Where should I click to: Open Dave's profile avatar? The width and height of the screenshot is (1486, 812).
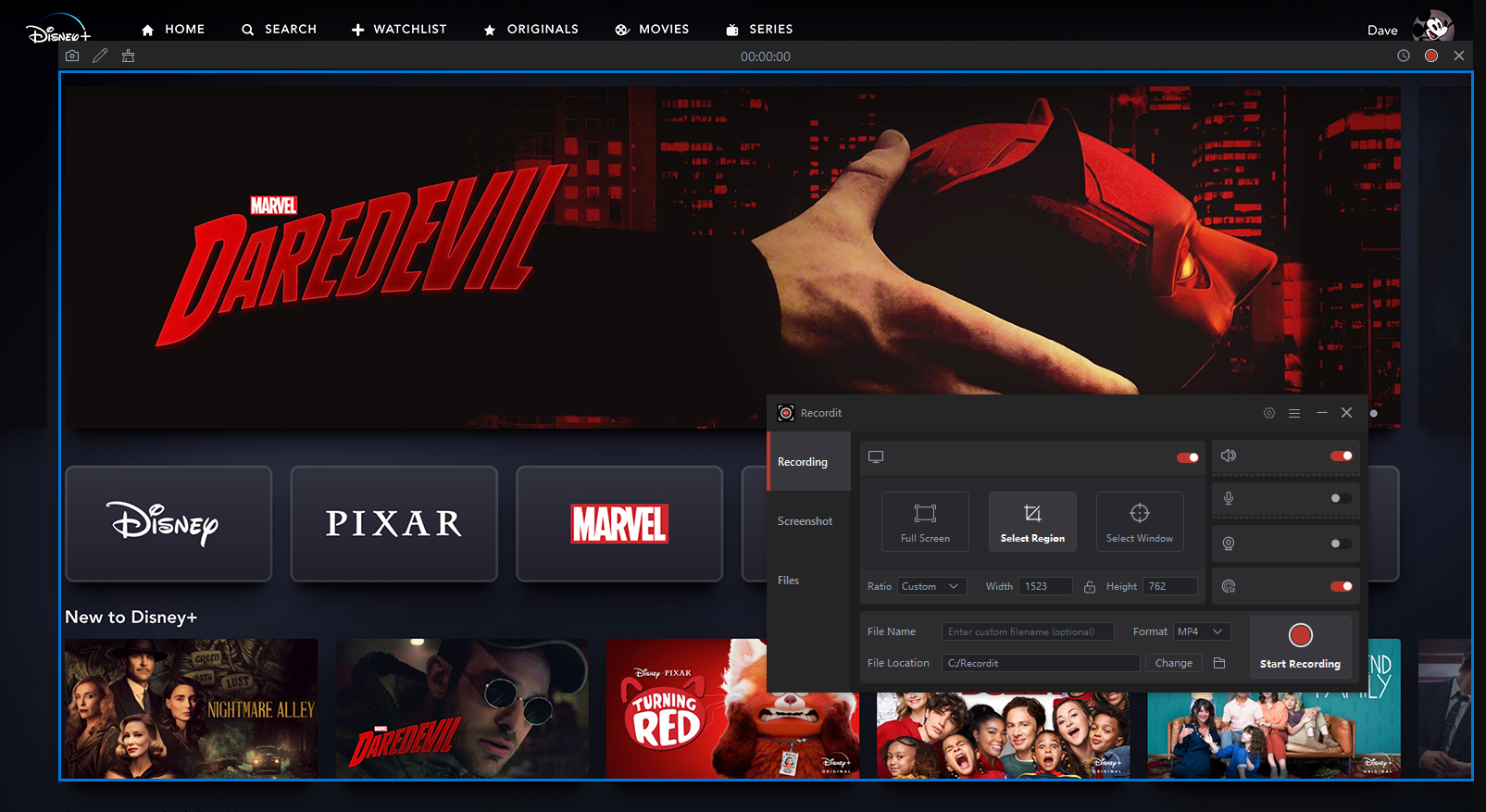1433,26
